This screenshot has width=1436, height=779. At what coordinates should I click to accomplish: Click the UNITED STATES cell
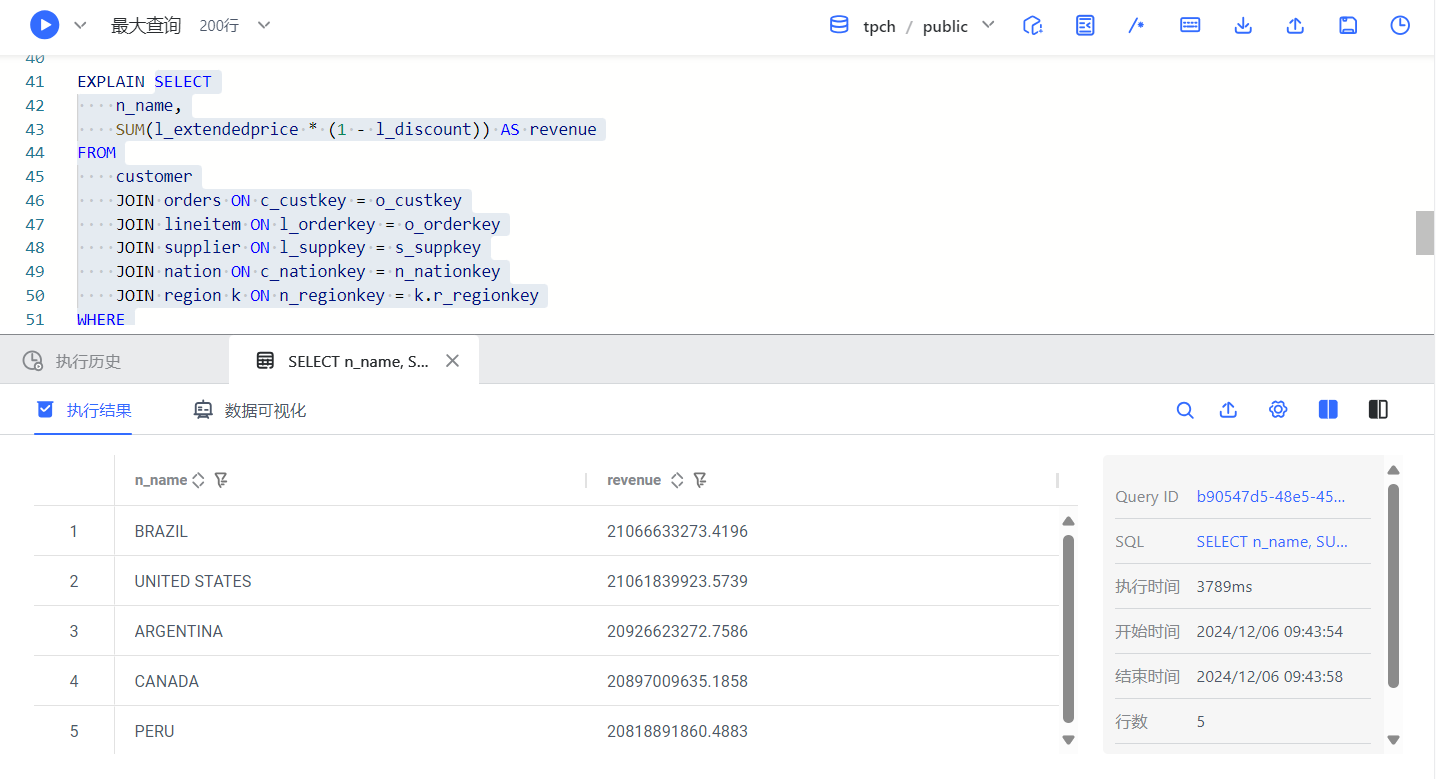click(x=193, y=581)
